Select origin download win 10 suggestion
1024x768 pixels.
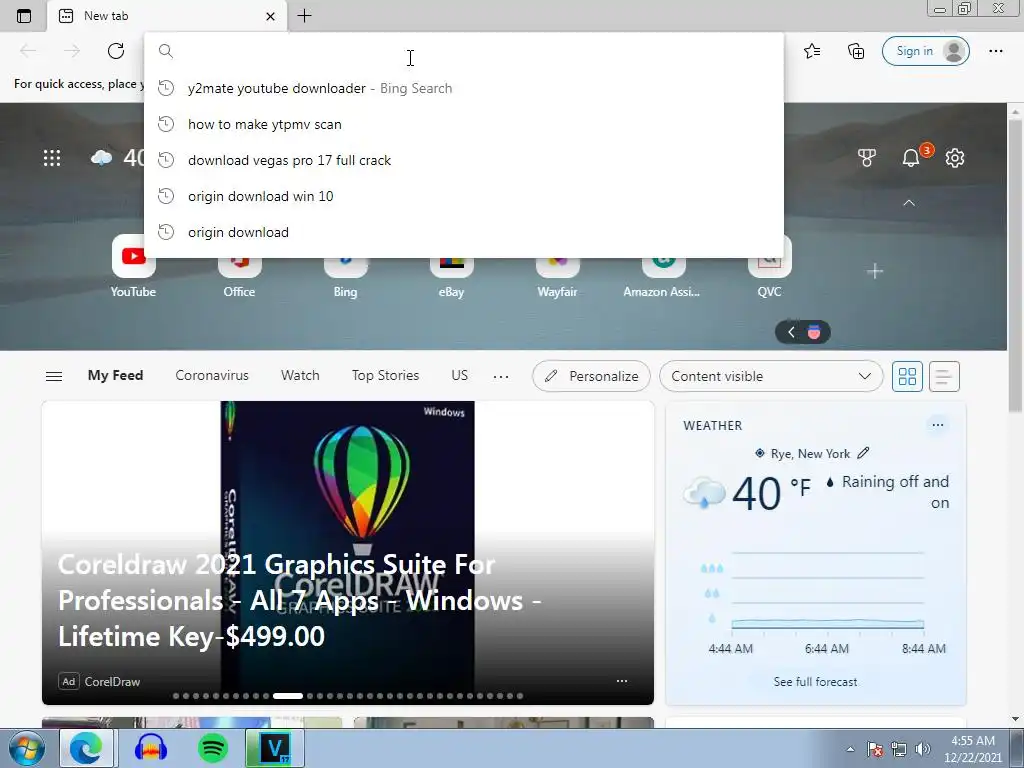point(464,196)
